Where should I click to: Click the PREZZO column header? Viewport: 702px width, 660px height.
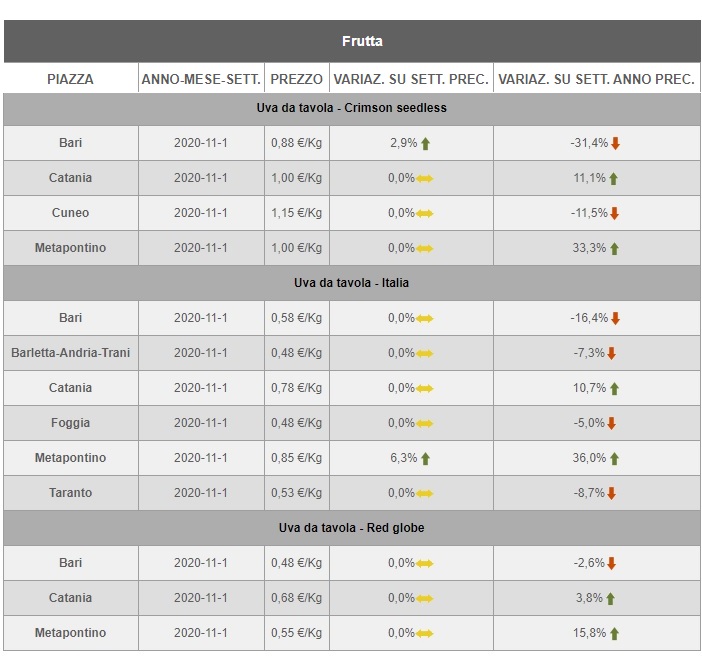pos(297,79)
